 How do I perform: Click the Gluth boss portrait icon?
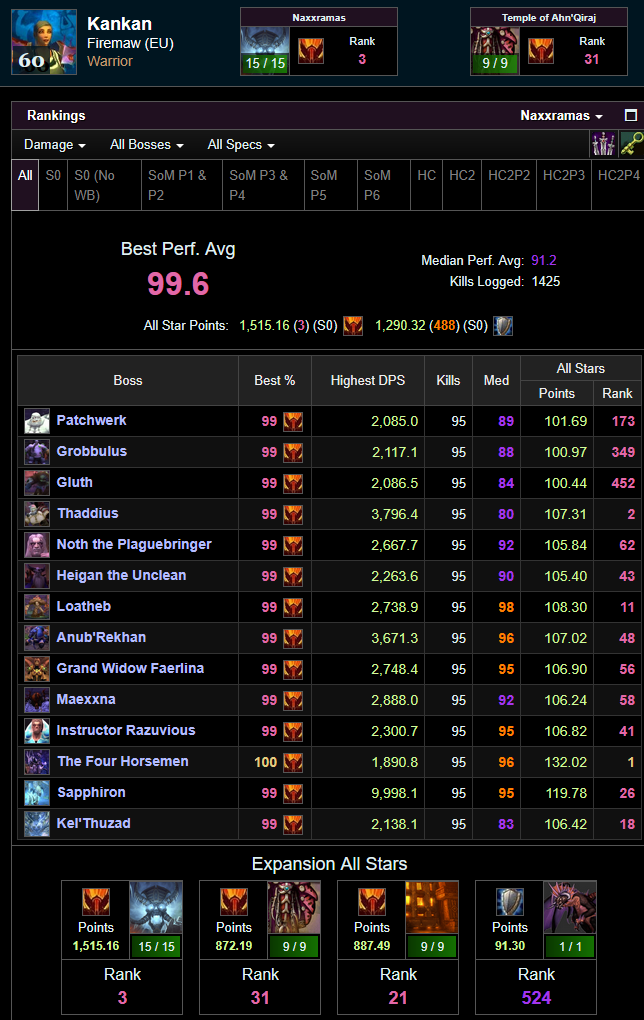(36, 483)
